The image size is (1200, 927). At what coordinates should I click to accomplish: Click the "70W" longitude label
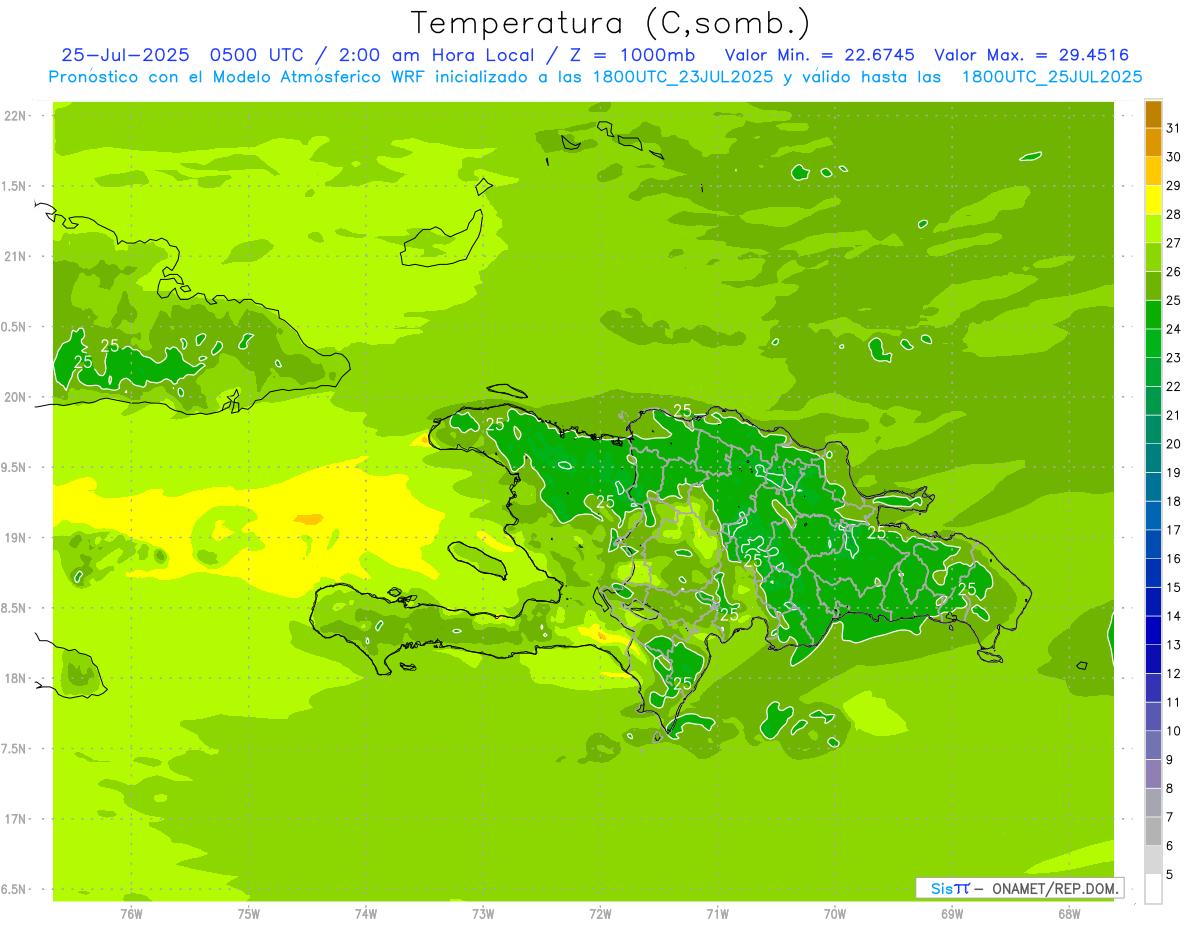835,913
